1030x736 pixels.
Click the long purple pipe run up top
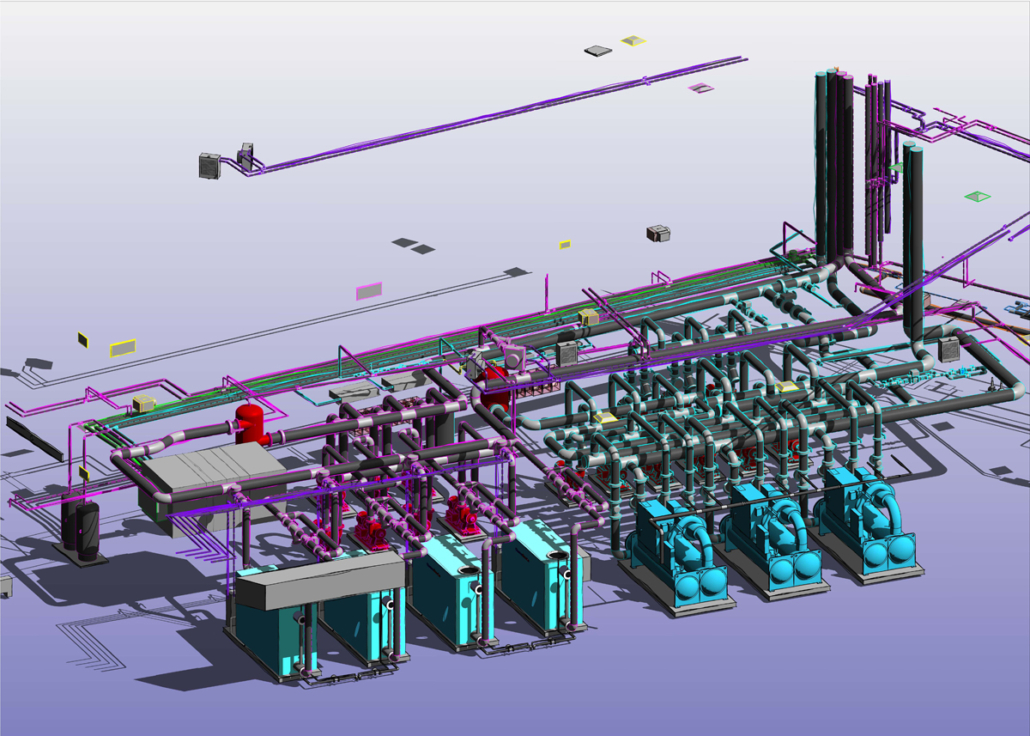(x=500, y=115)
